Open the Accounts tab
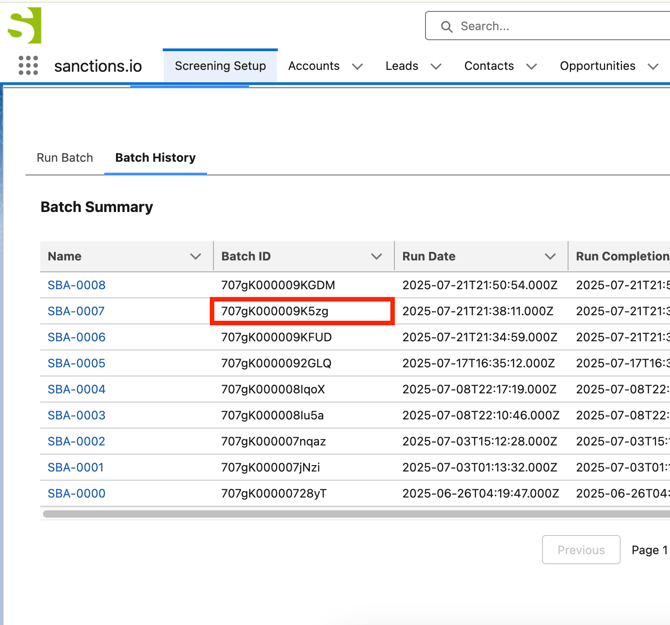Viewport: 670px width, 625px height. [314, 66]
